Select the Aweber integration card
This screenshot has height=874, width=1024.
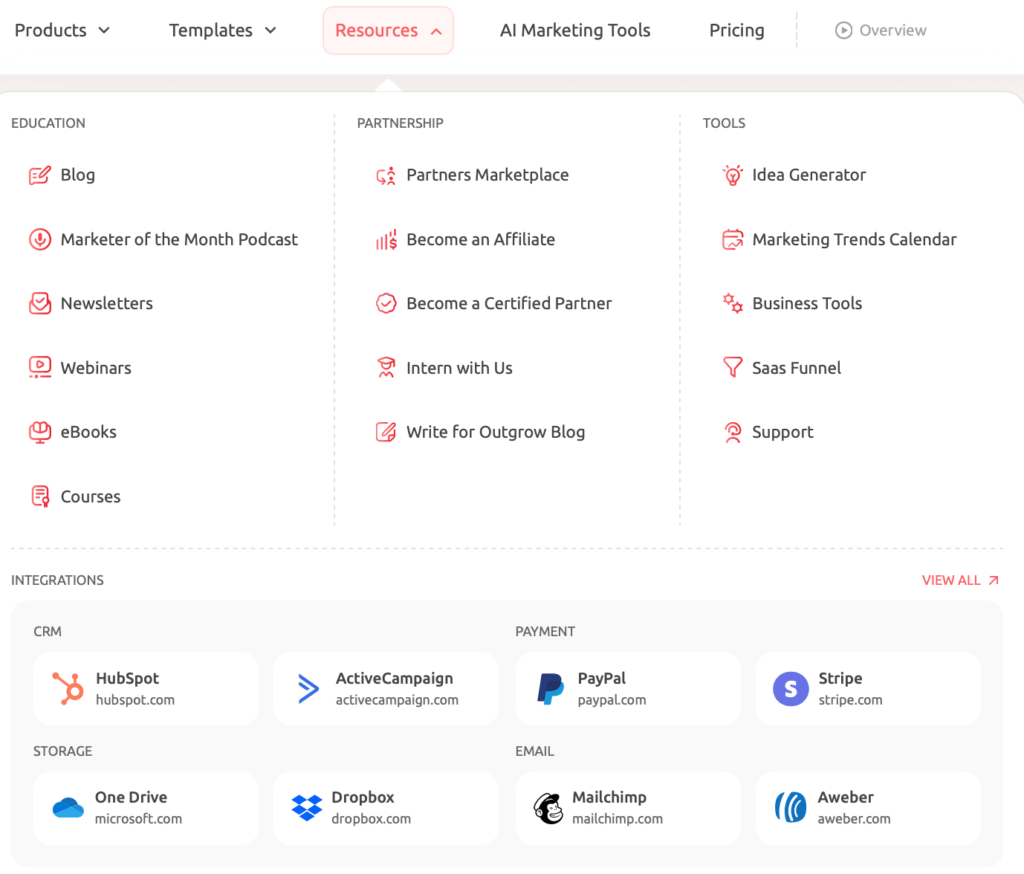(869, 808)
